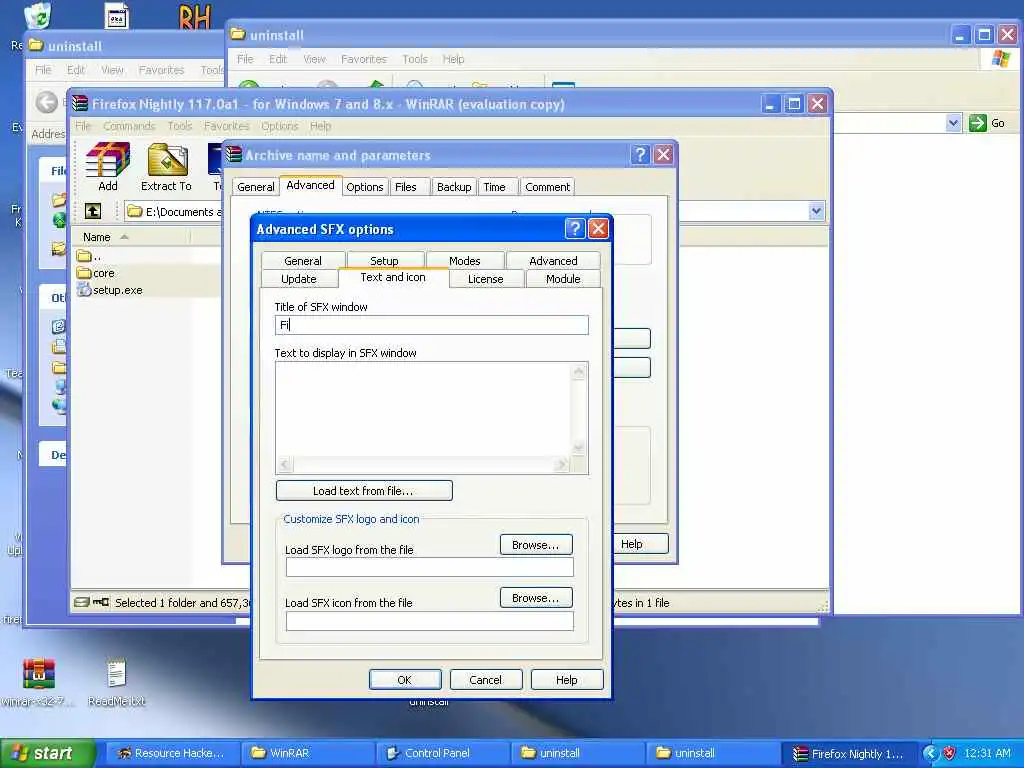
Task: Select the parent '..' folder entry
Action: pos(89,256)
